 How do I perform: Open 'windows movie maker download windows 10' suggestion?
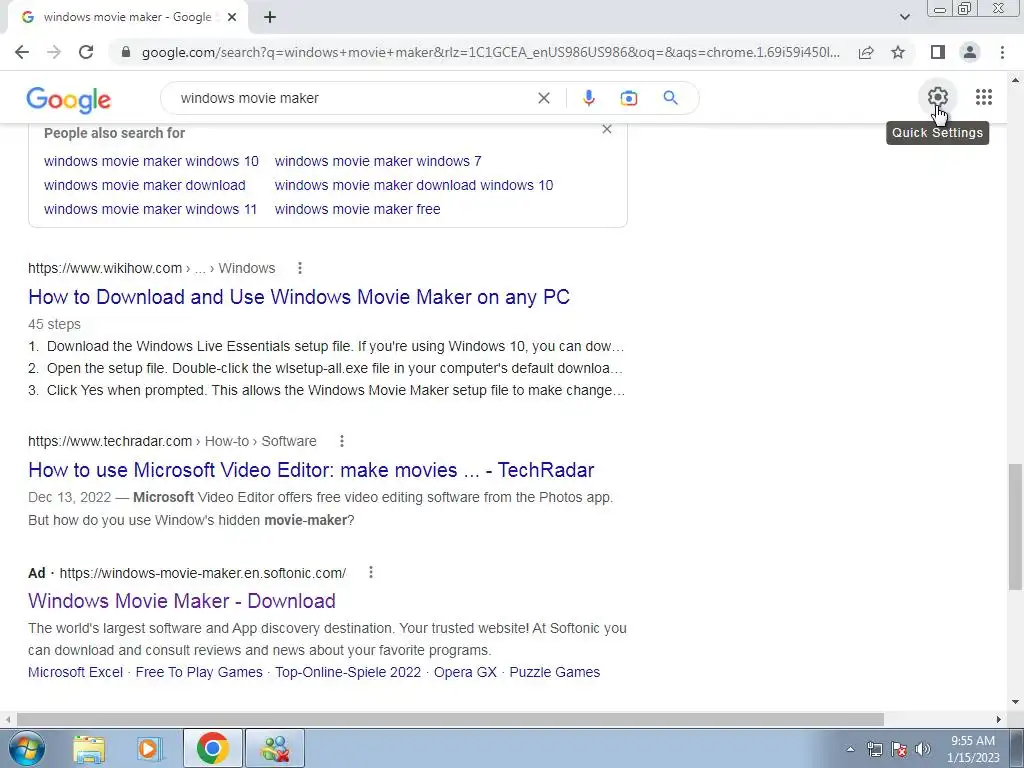click(x=413, y=185)
